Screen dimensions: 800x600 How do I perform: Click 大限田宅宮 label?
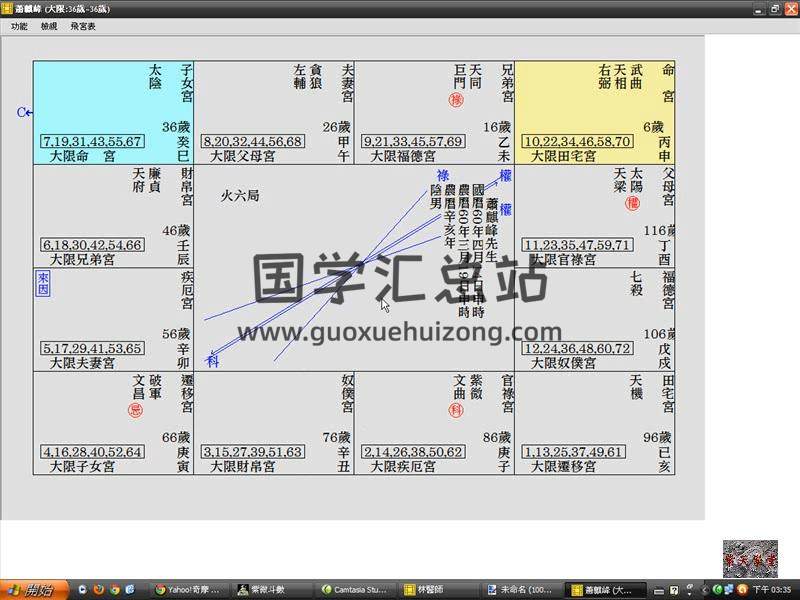(x=563, y=156)
